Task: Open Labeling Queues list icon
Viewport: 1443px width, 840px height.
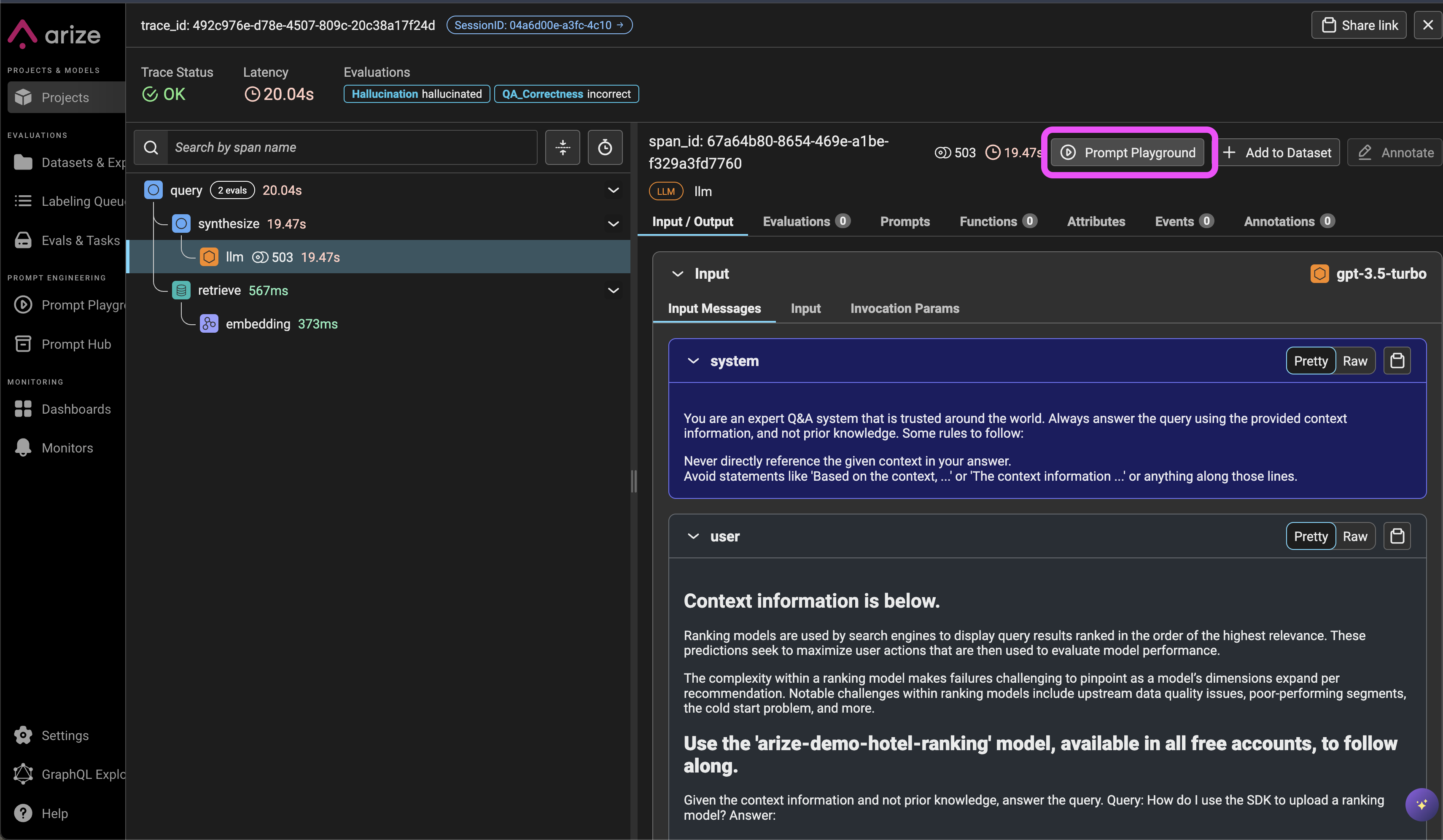Action: click(x=23, y=201)
